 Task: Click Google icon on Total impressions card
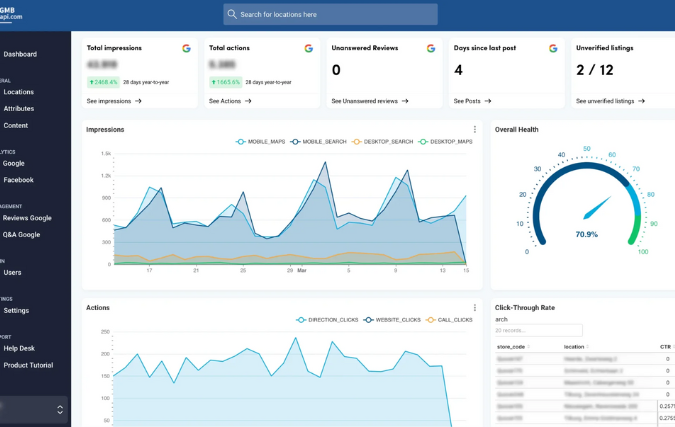[x=186, y=48]
